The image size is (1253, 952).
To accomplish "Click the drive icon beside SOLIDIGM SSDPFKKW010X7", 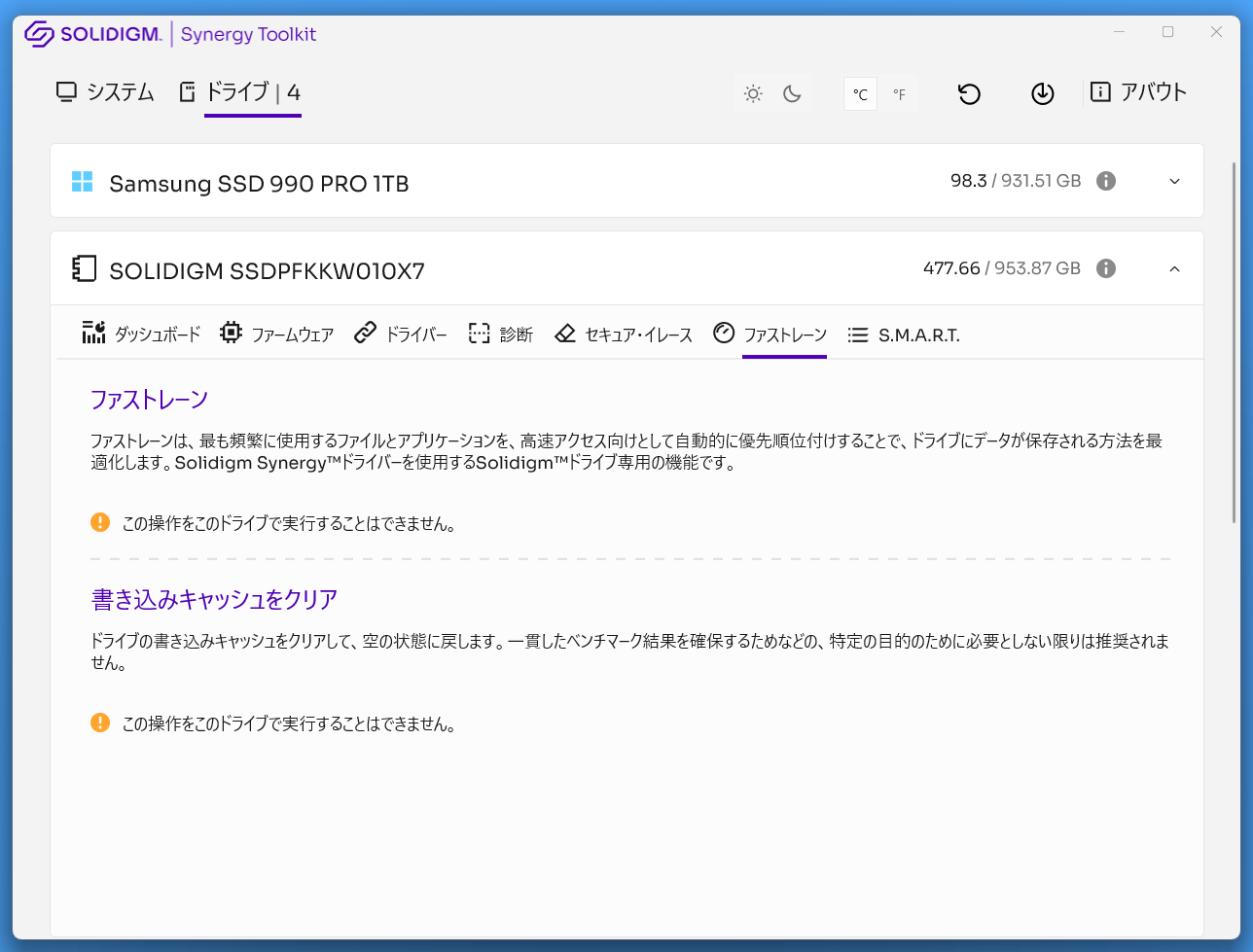I will (x=85, y=268).
